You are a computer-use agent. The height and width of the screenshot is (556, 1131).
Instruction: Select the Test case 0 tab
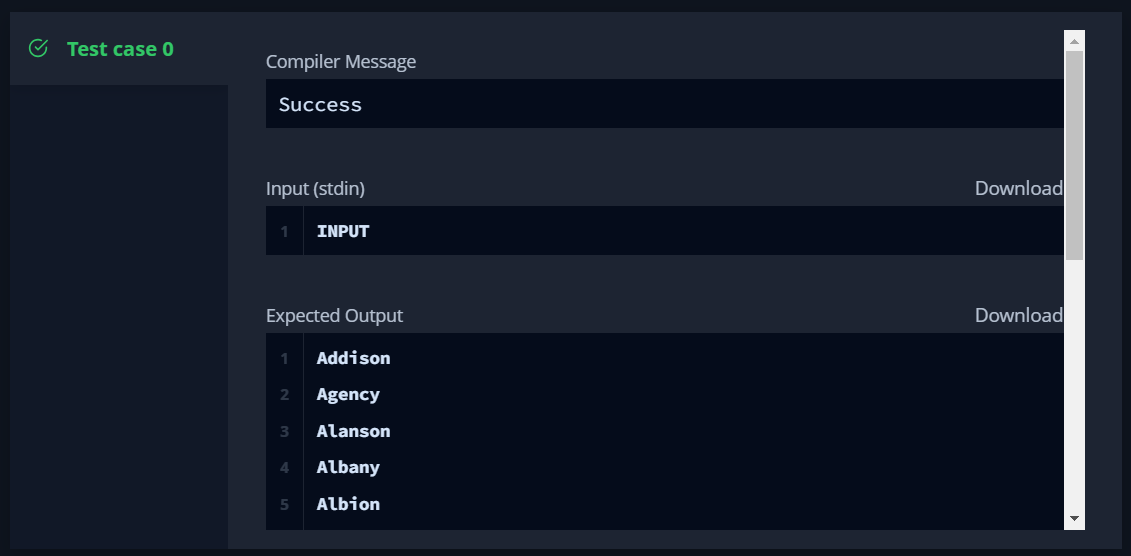pyautogui.click(x=119, y=48)
